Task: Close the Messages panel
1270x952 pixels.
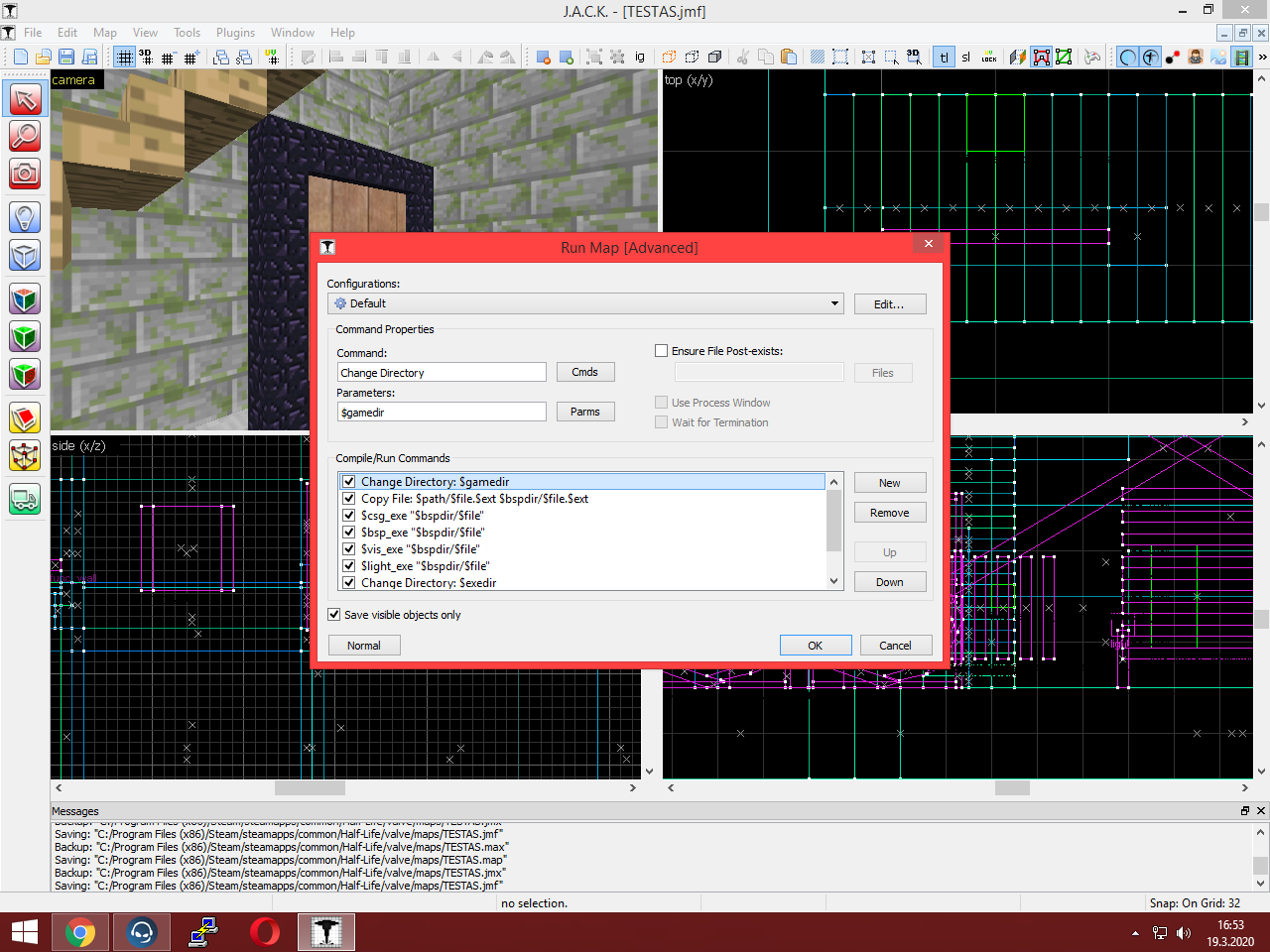Action: (x=1261, y=811)
